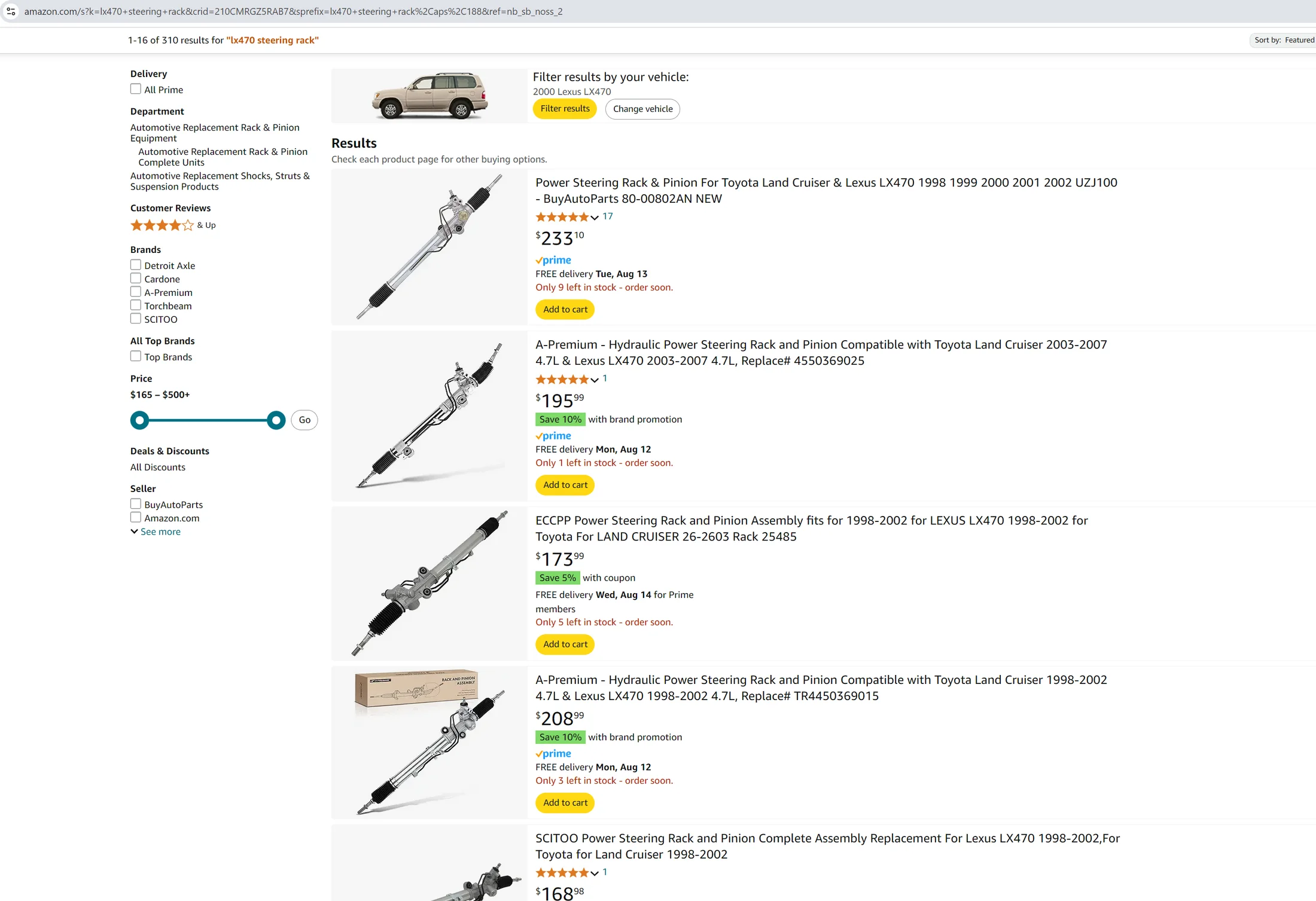Viewport: 1316px width, 901px height.
Task: Open A-Premium 1998-2002 rack title link
Action: (821, 688)
